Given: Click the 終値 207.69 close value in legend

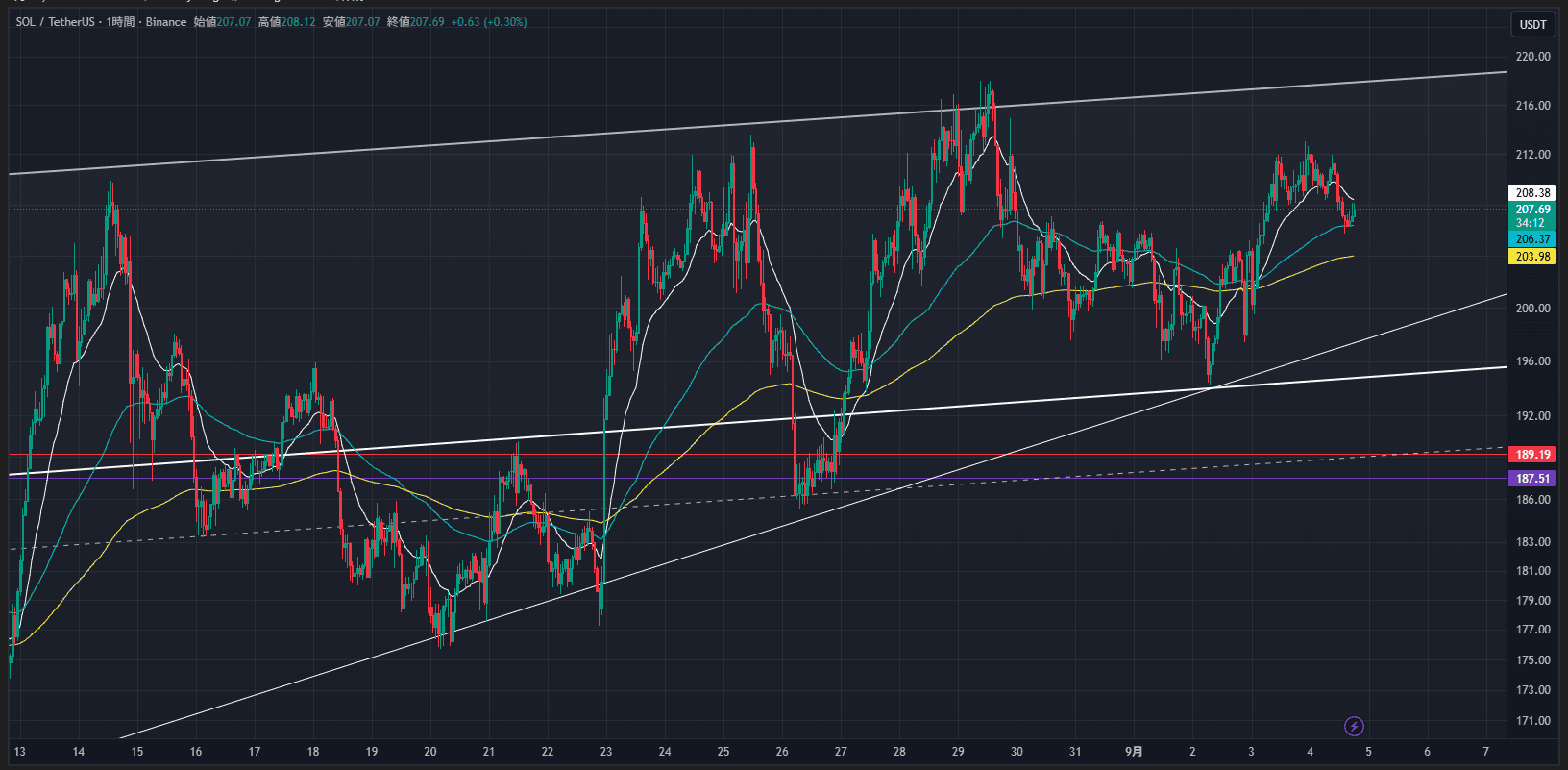Looking at the screenshot, I should (x=415, y=22).
